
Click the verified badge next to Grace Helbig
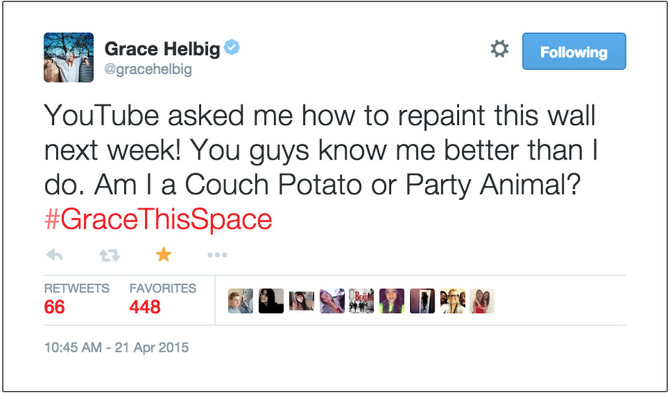point(232,47)
